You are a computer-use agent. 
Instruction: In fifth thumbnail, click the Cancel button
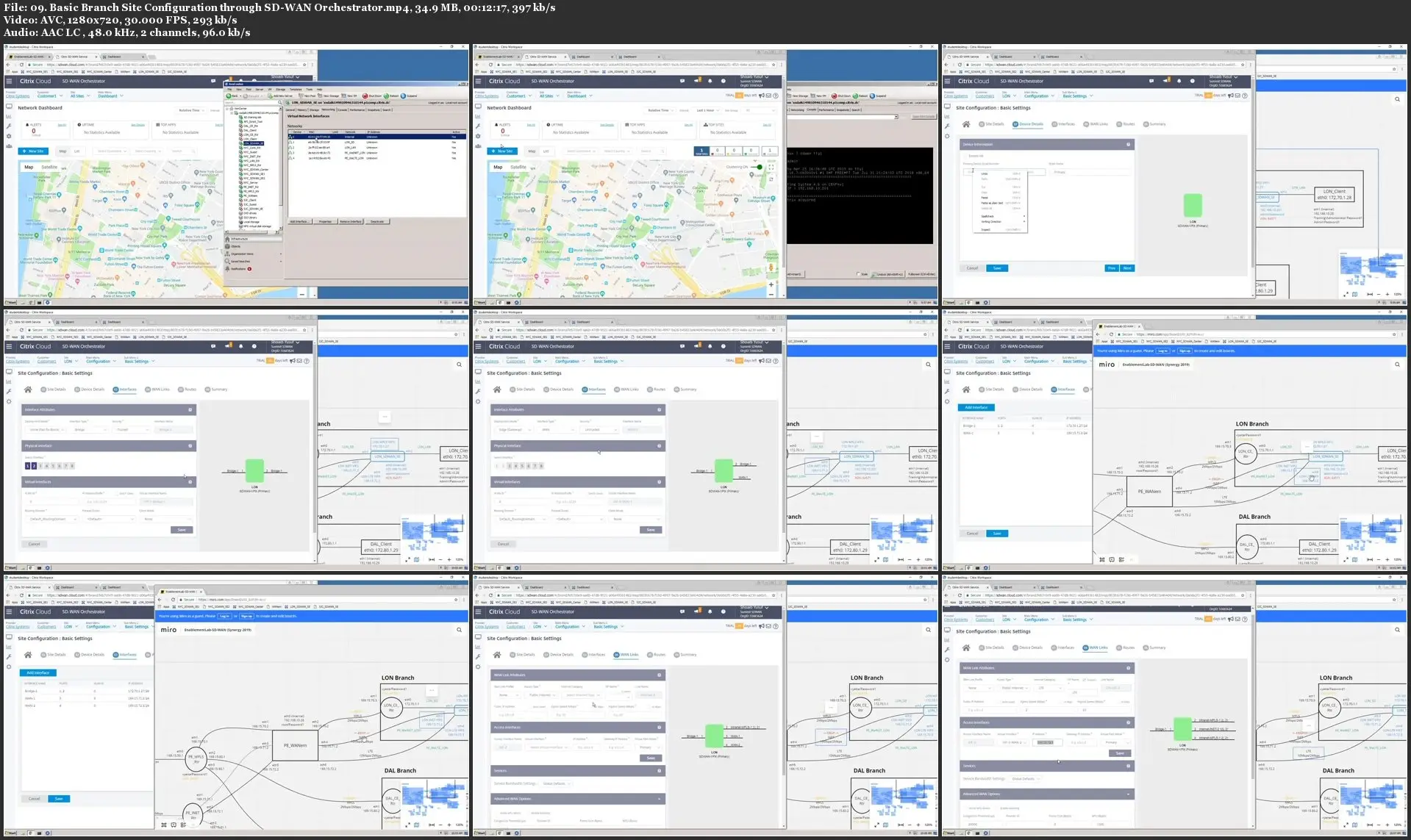(503, 545)
